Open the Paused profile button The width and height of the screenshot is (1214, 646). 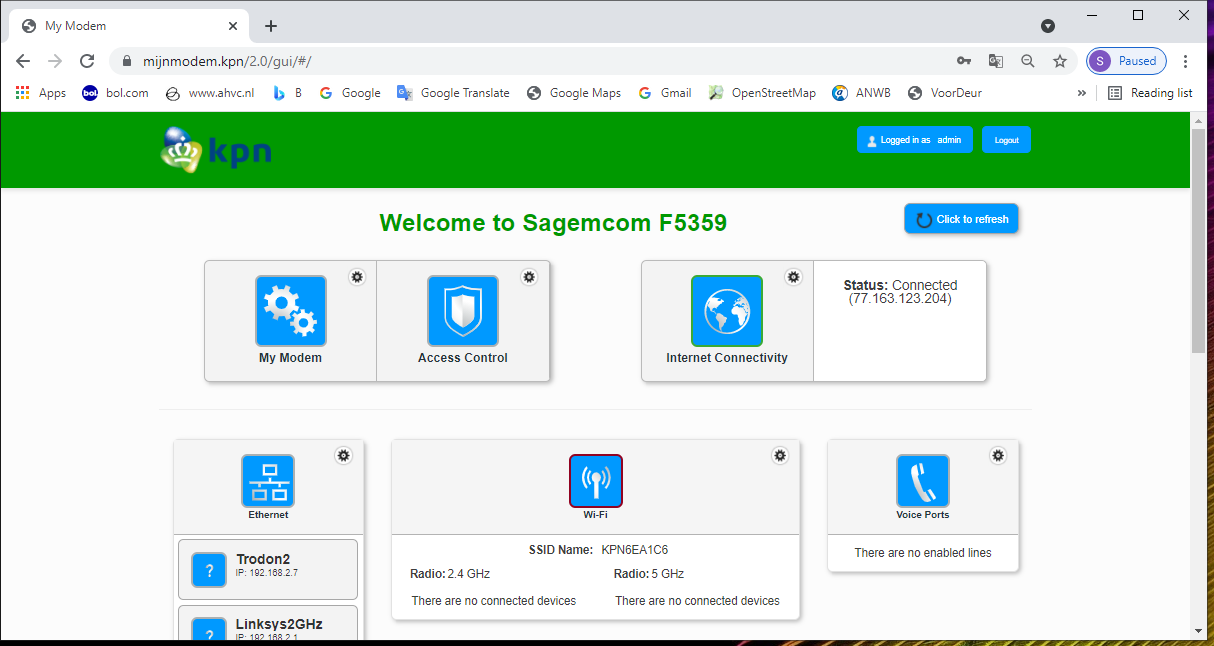pos(1126,61)
